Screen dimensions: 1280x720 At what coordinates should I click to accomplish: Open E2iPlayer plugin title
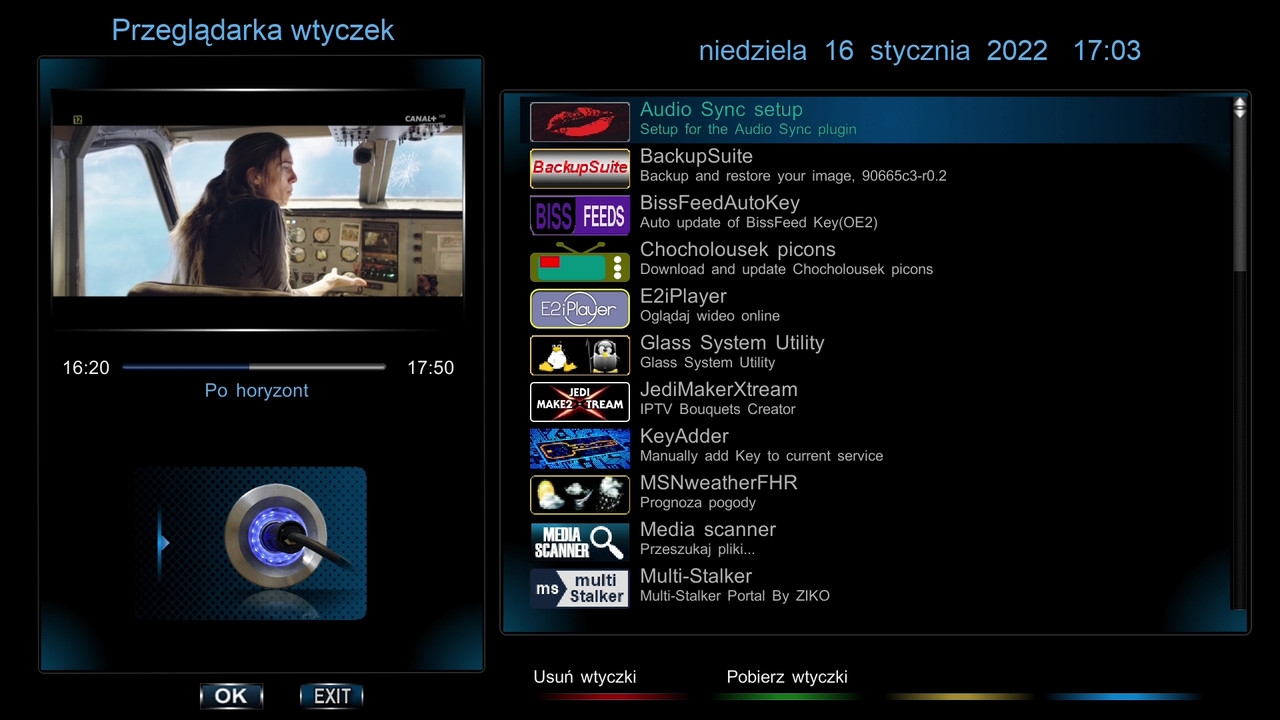683,297
